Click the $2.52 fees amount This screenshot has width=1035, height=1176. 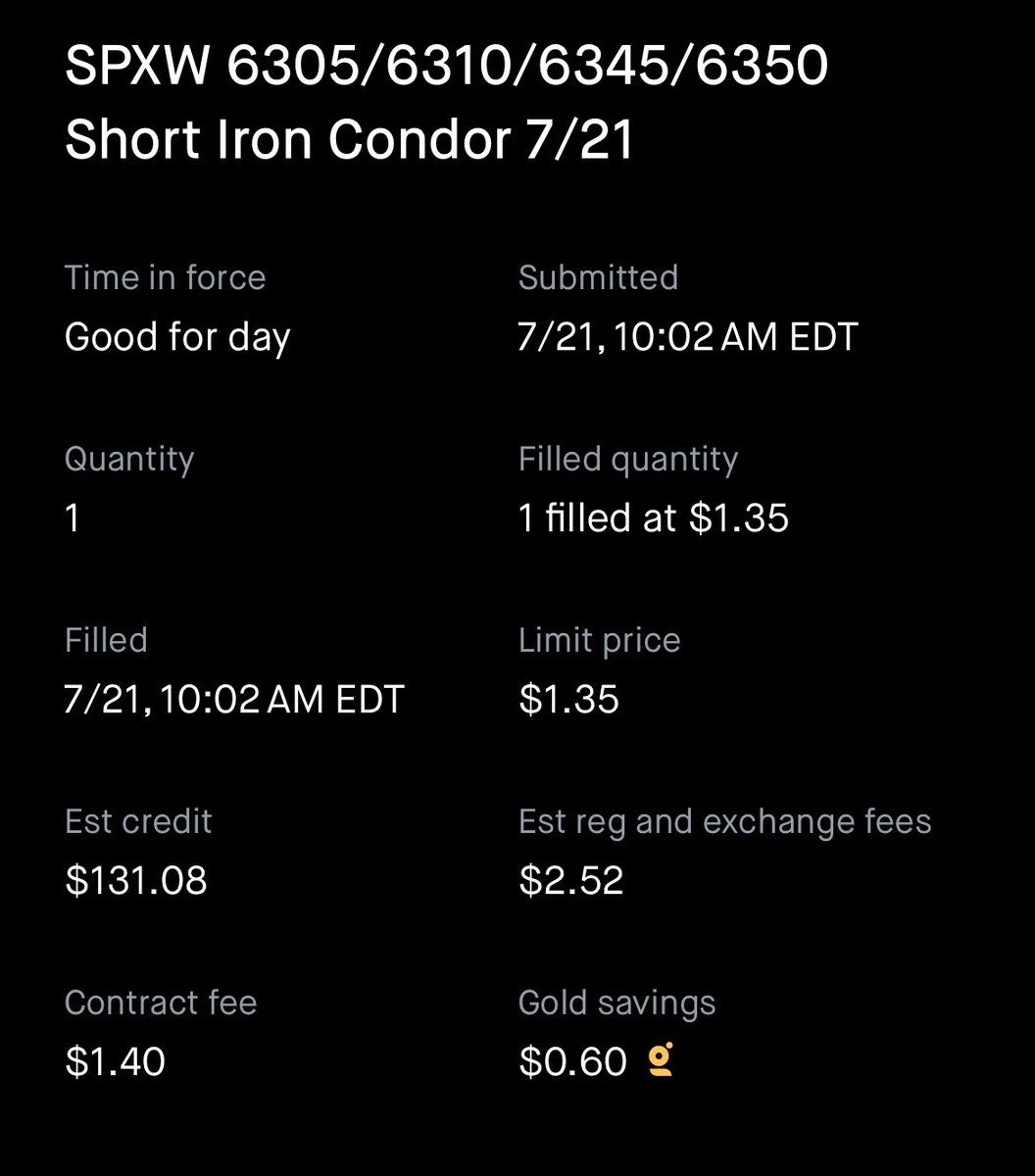(x=571, y=881)
